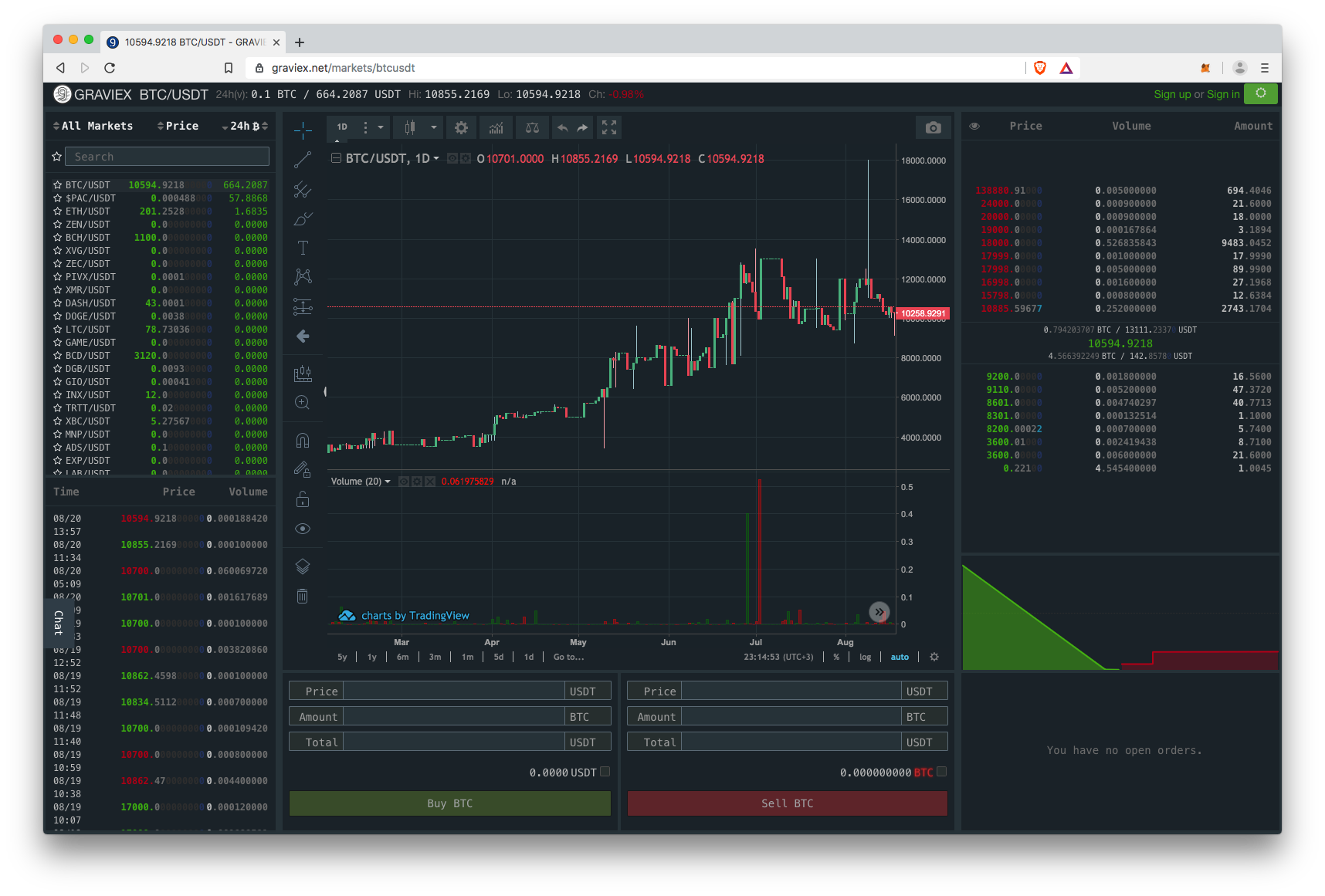Open the 1D interval dropdown arrow
The image size is (1325, 896).
(x=381, y=127)
